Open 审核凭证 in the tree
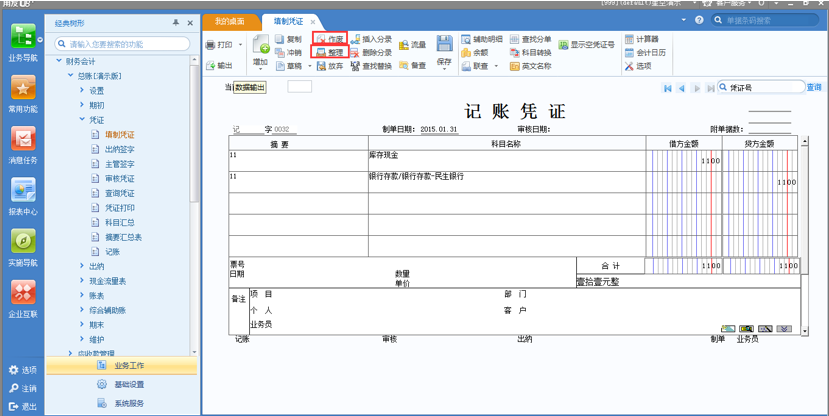 coord(119,179)
